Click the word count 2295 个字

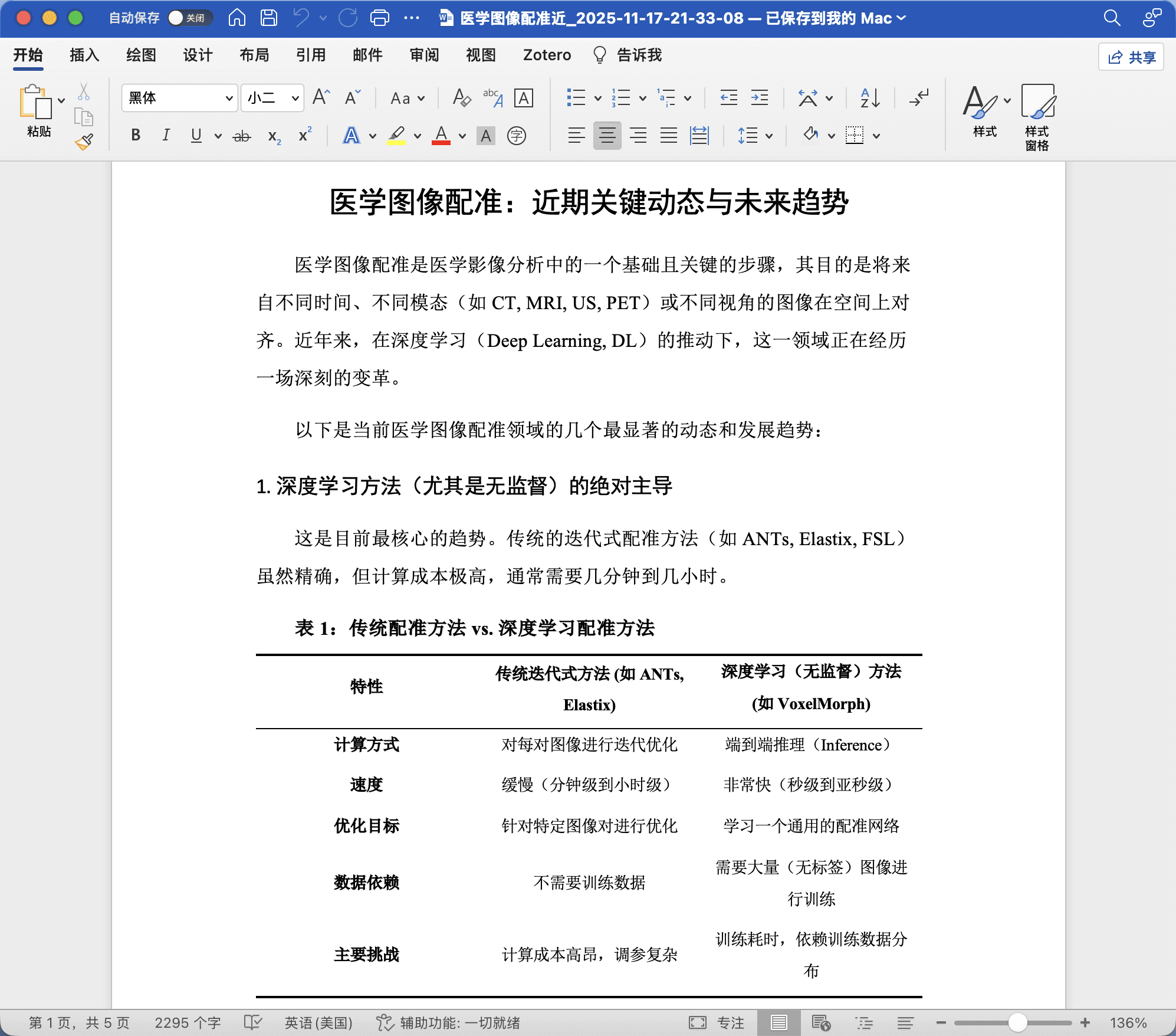pyautogui.click(x=188, y=1022)
